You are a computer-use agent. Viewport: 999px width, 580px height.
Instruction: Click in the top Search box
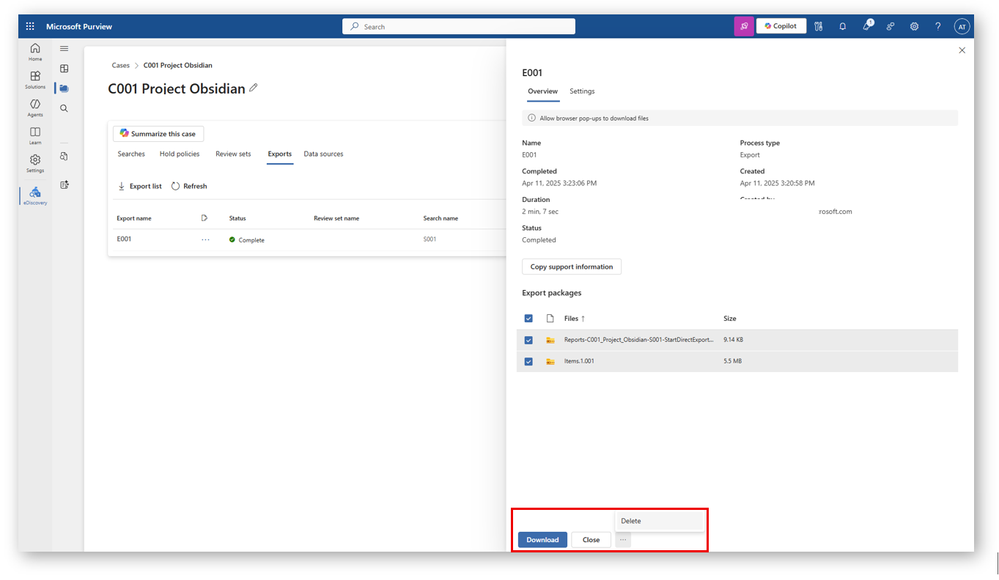[459, 26]
